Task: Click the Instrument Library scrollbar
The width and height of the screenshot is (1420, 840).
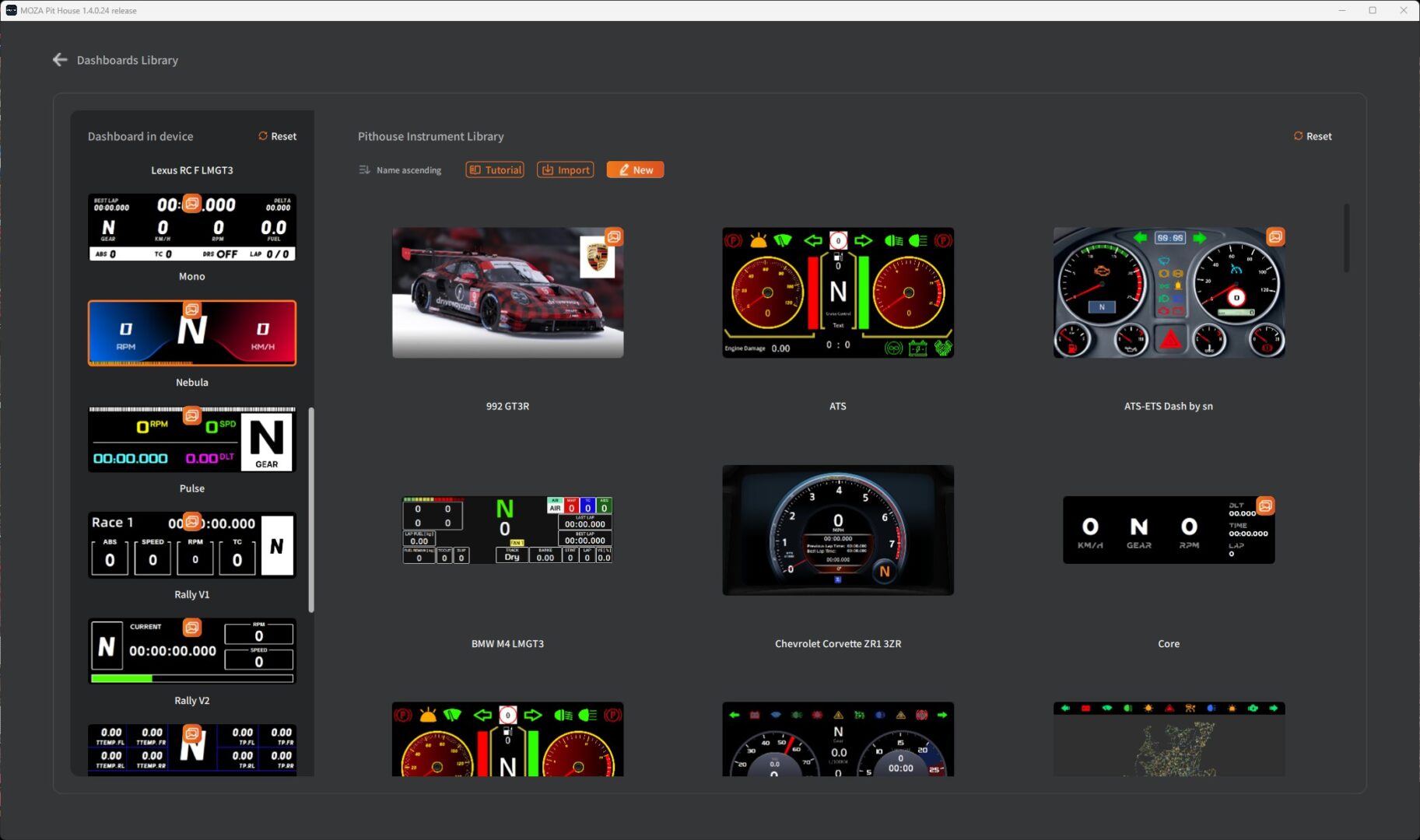Action: click(1346, 238)
